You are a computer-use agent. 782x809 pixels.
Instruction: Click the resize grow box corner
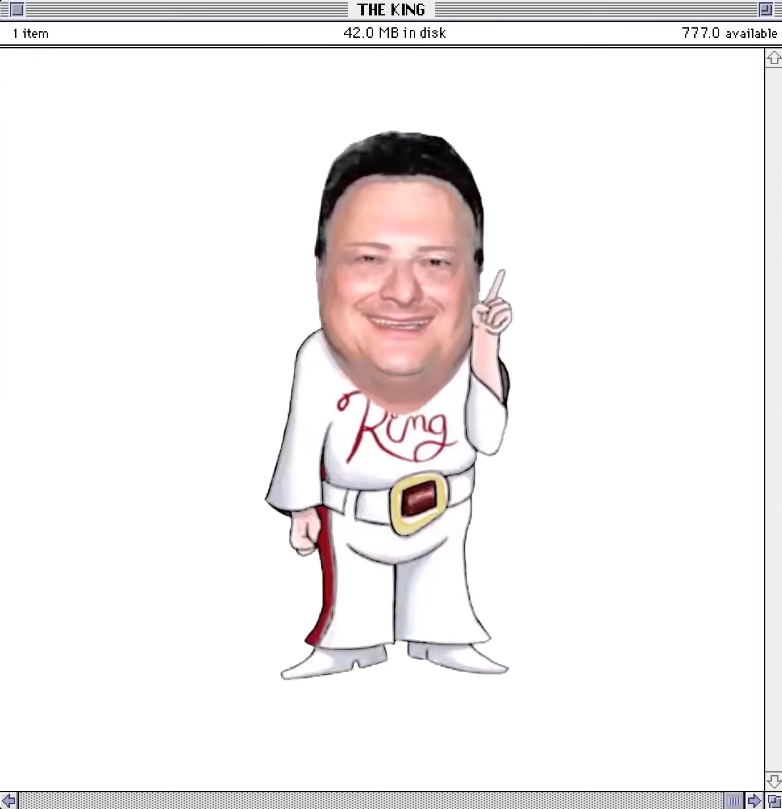773,800
